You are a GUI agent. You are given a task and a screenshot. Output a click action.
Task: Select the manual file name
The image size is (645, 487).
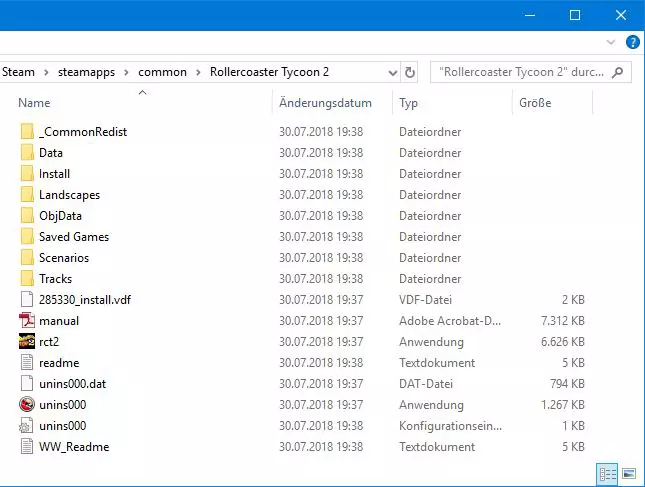click(59, 320)
